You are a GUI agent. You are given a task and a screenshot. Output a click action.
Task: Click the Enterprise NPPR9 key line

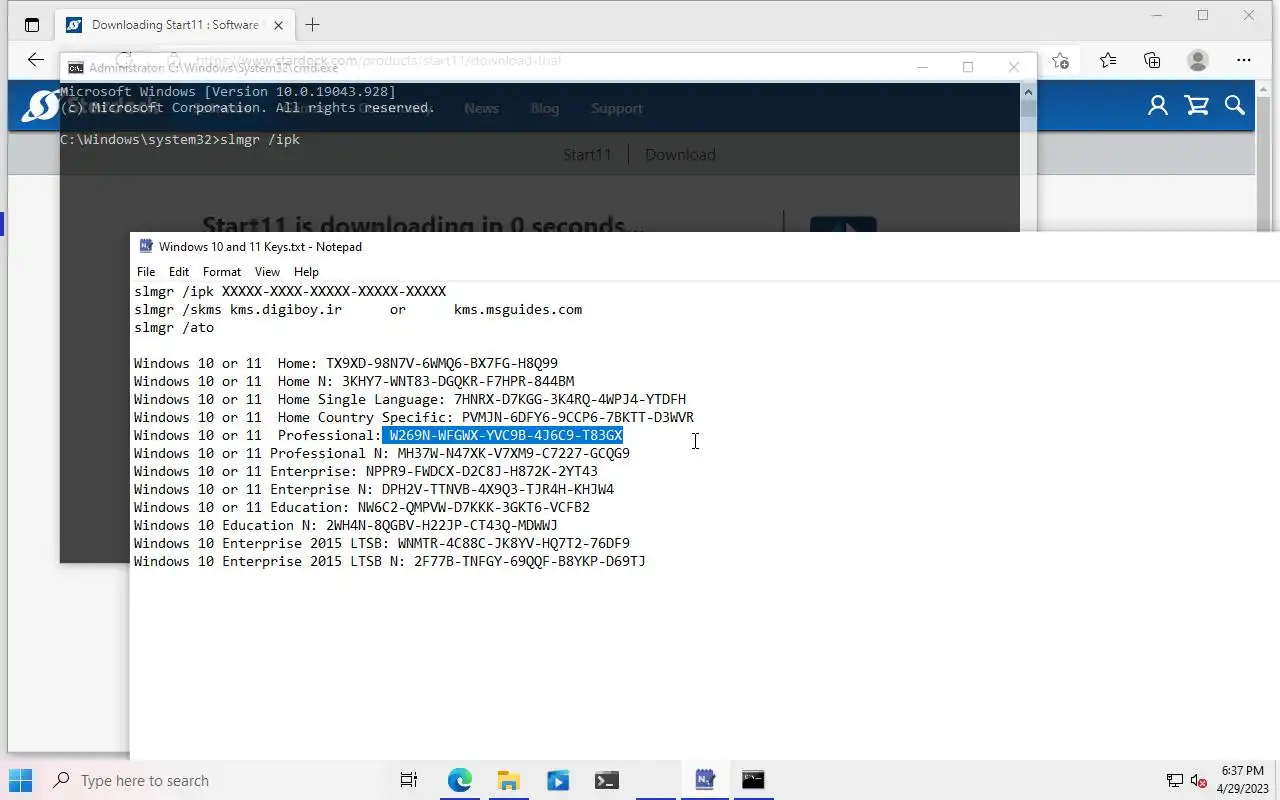(366, 471)
